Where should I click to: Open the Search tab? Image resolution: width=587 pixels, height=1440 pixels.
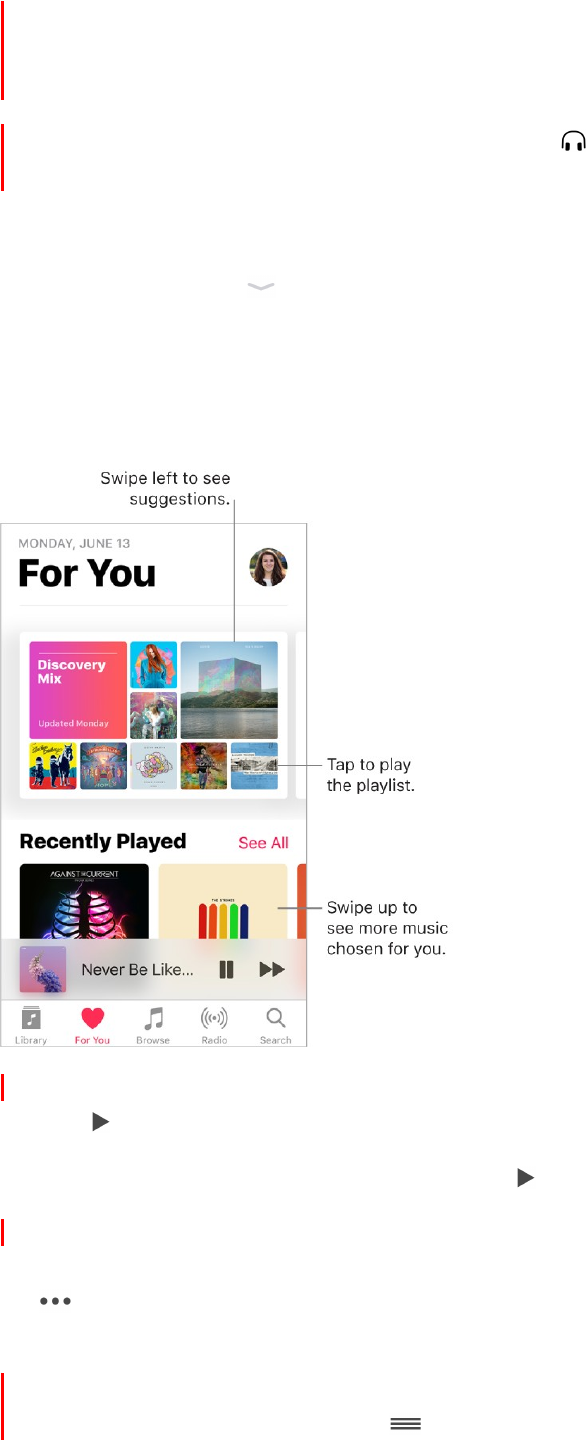coord(275,1024)
